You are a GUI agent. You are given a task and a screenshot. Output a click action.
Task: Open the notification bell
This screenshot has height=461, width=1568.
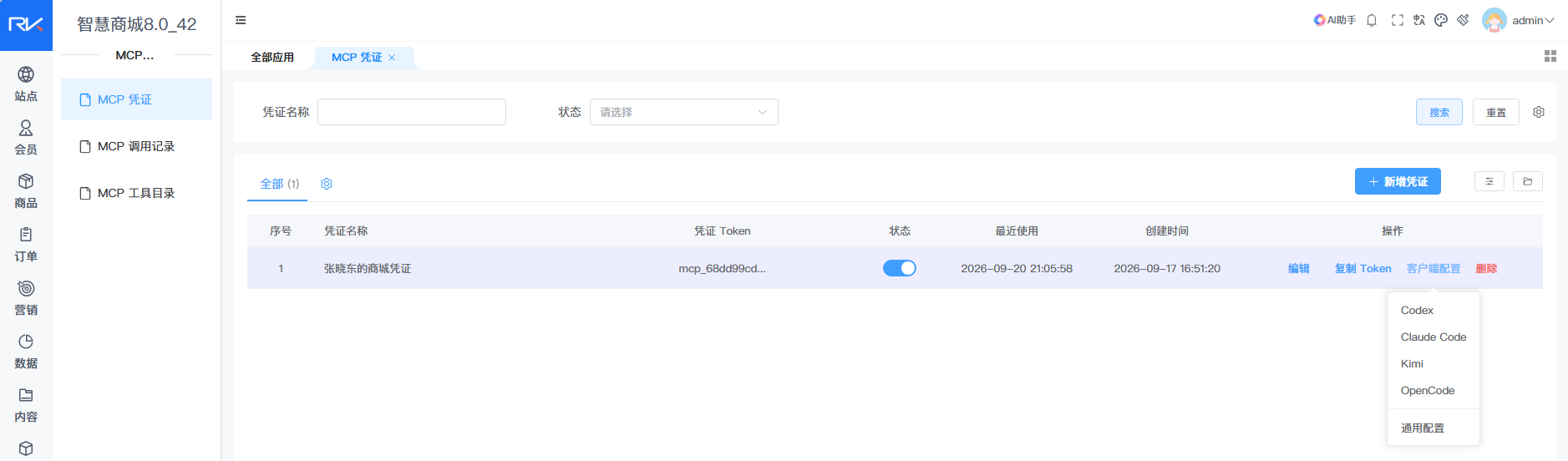tap(1372, 20)
